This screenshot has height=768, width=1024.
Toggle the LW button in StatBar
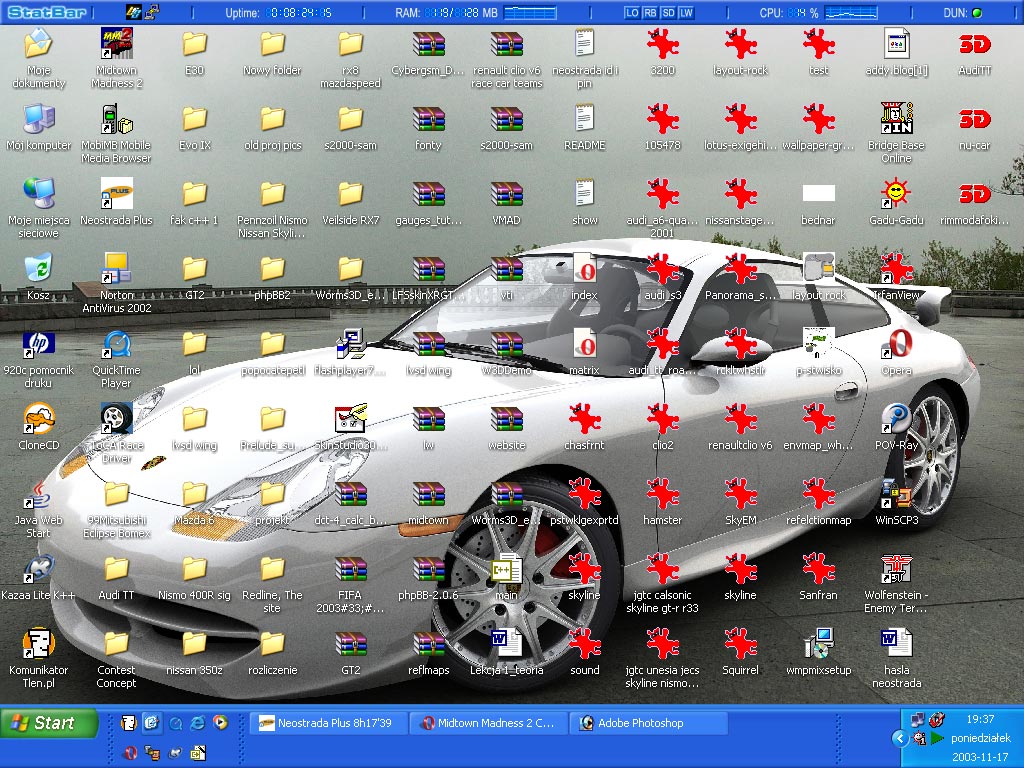click(x=686, y=13)
